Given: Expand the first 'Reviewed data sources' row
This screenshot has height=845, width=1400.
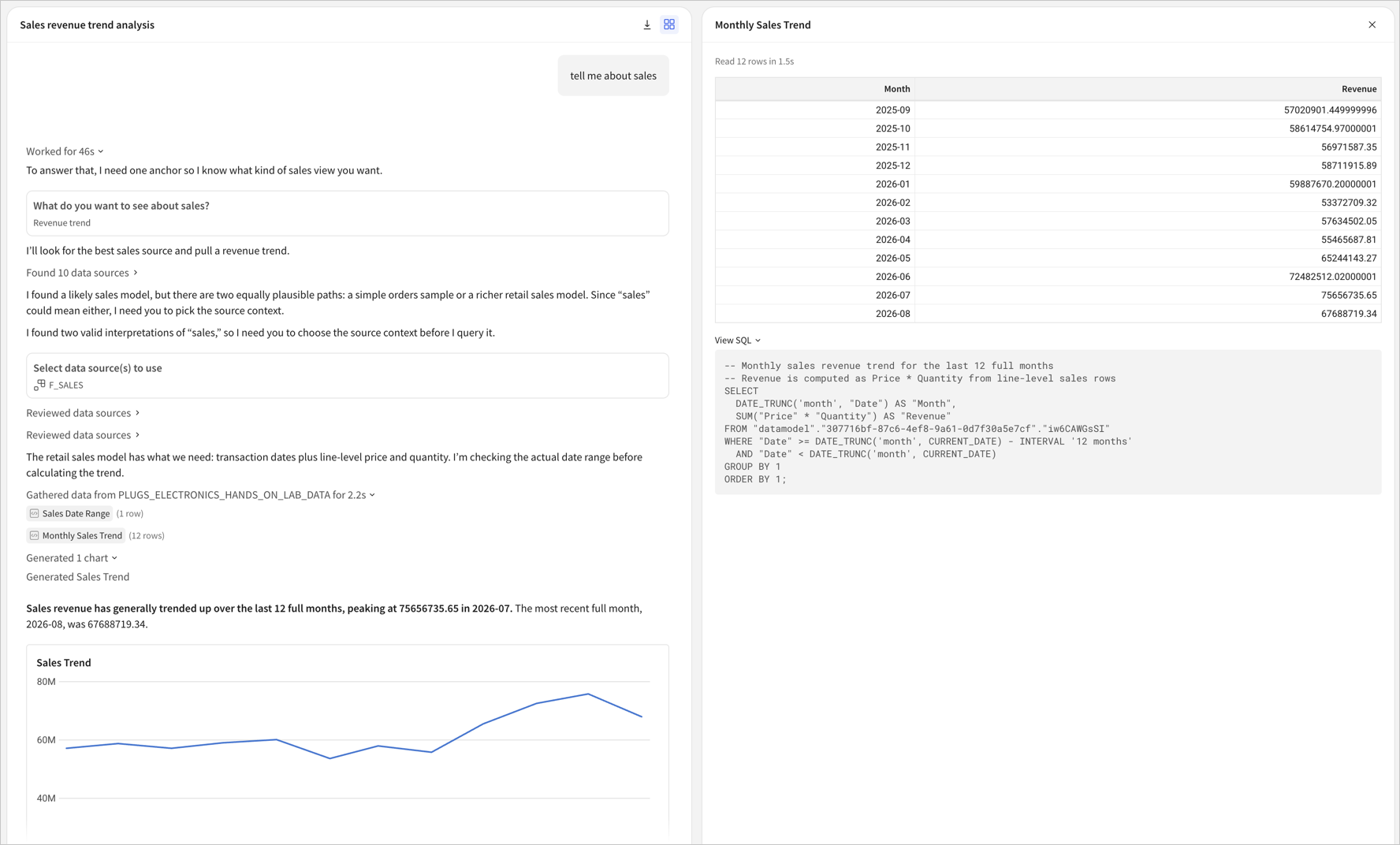Looking at the screenshot, I should click(x=83, y=413).
